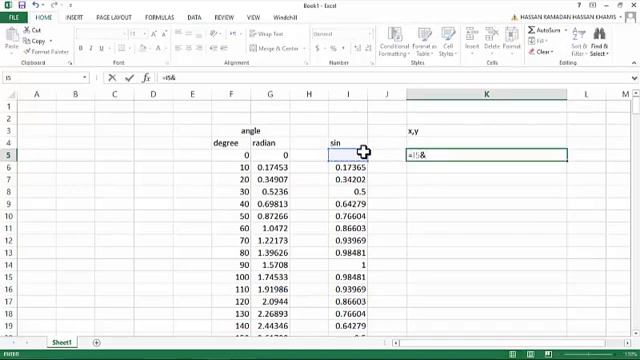Open Format as Table gallery

tap(424, 42)
